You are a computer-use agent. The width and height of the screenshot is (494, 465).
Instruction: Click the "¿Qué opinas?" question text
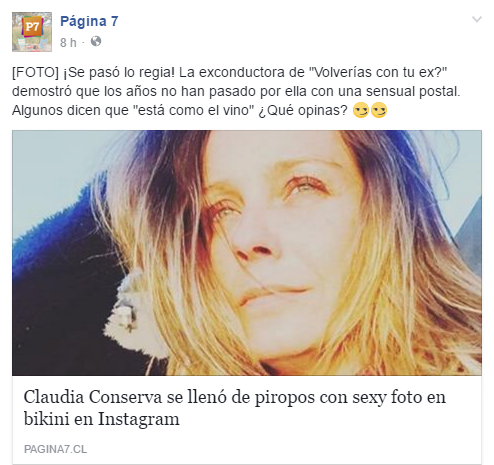tap(303, 110)
